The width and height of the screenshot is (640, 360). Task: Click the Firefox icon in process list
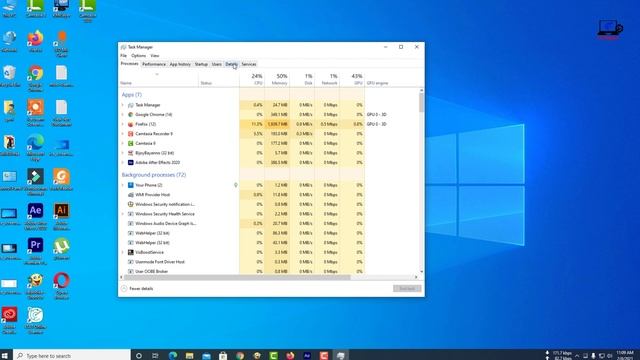tap(131, 124)
